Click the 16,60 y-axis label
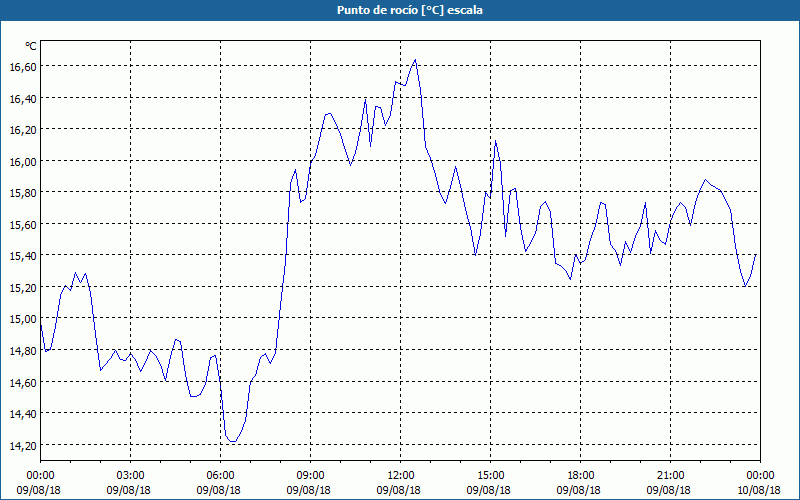 point(23,67)
